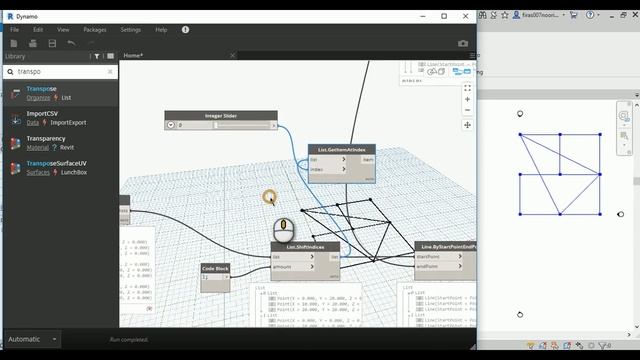Open the workspace tabs list icon
This screenshot has height=360, width=640.
click(x=472, y=56)
